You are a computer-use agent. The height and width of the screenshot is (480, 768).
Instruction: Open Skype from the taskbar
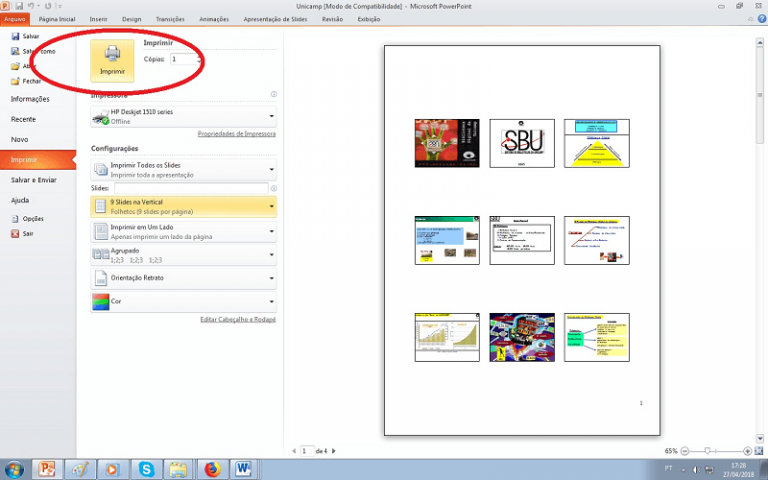[147, 469]
